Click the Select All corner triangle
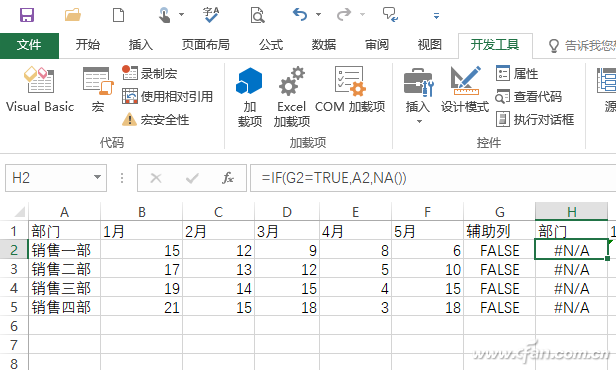616x370 pixels. coord(19,212)
